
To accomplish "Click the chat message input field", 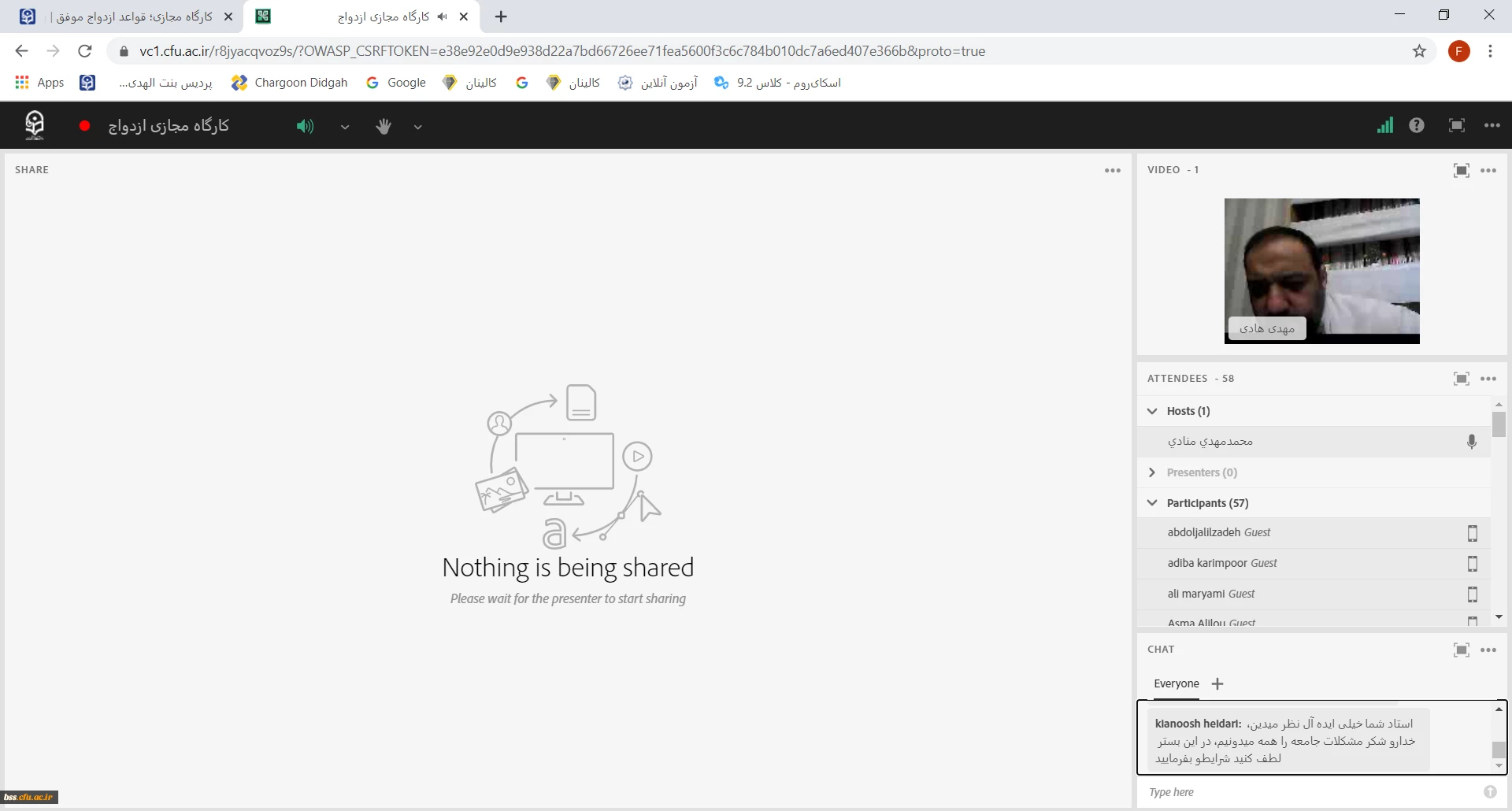I will 1307,792.
